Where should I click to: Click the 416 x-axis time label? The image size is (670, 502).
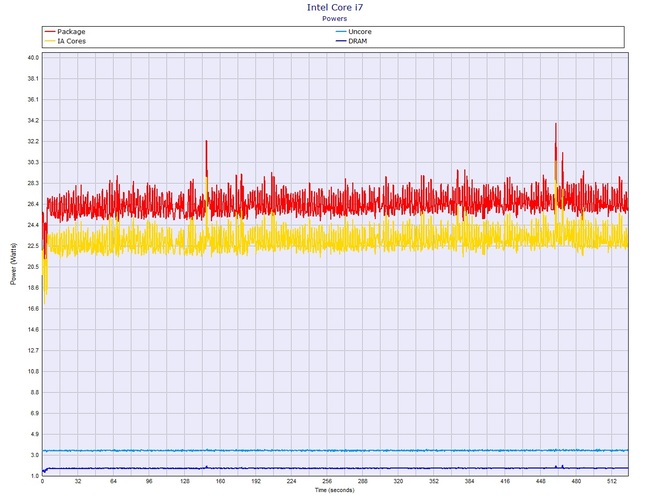505,481
